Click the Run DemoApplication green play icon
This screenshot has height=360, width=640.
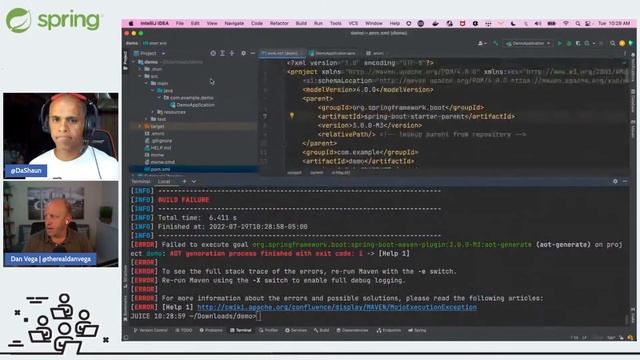560,43
